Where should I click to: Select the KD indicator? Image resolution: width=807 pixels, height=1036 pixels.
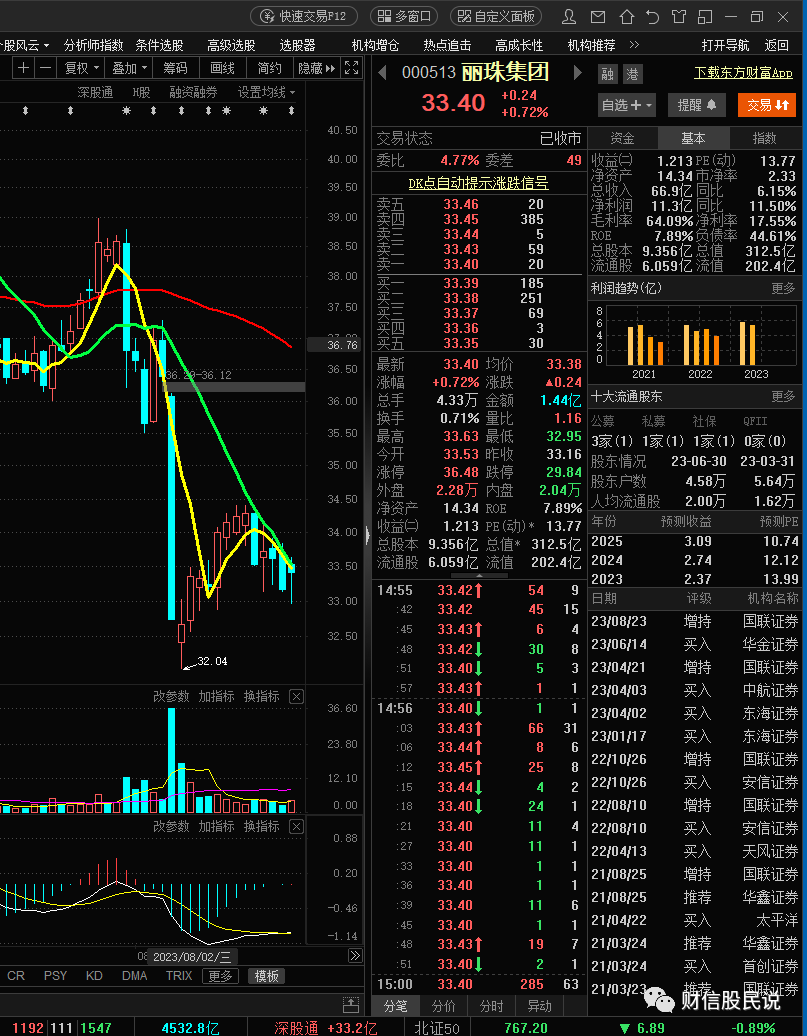coord(94,976)
